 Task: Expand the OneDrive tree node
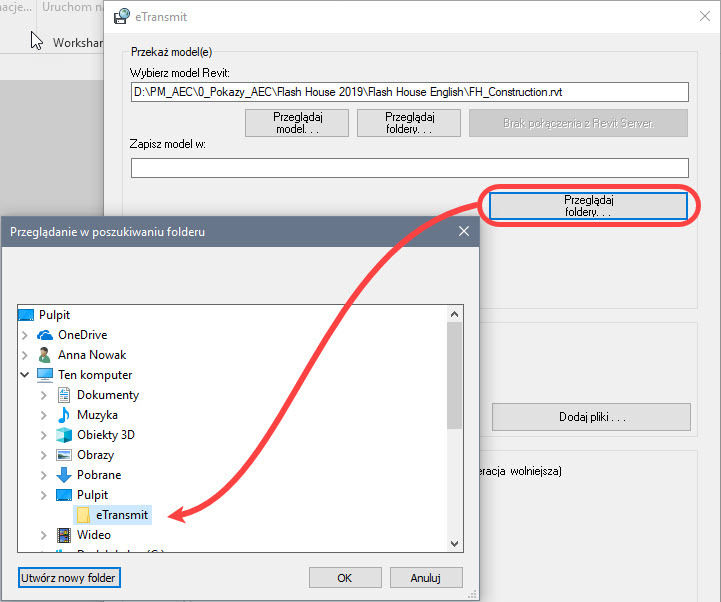click(x=25, y=335)
